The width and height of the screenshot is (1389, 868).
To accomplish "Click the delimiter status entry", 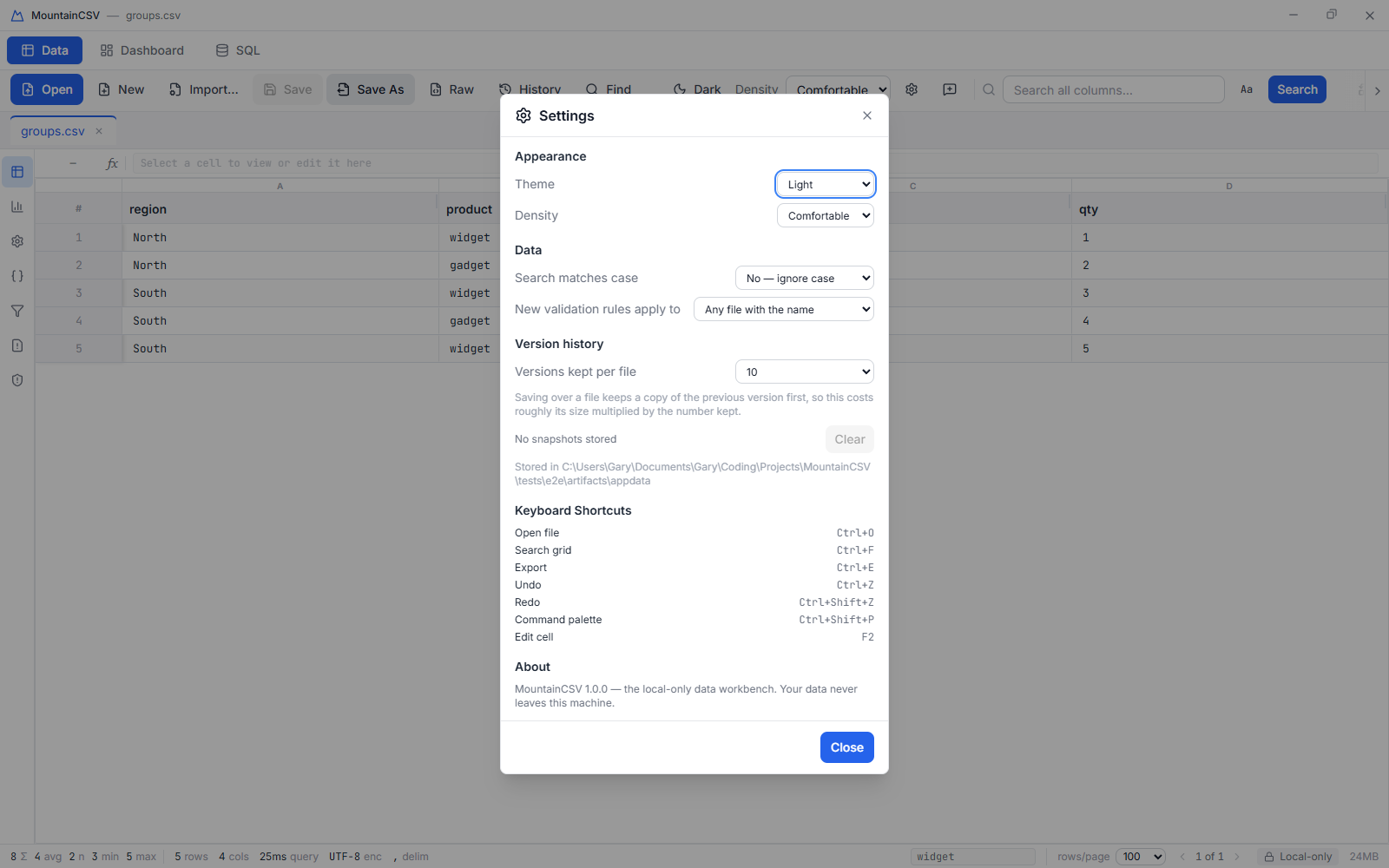I will click(411, 857).
